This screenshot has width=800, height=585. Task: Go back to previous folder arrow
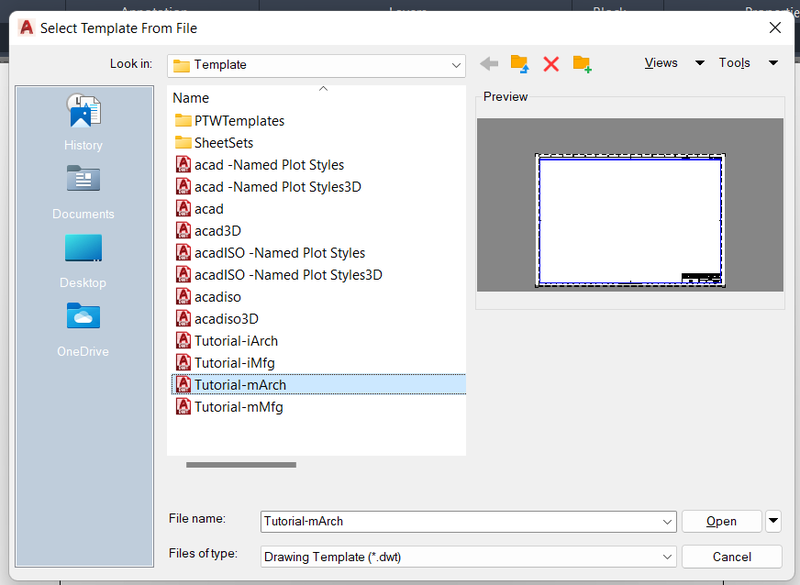coord(489,64)
